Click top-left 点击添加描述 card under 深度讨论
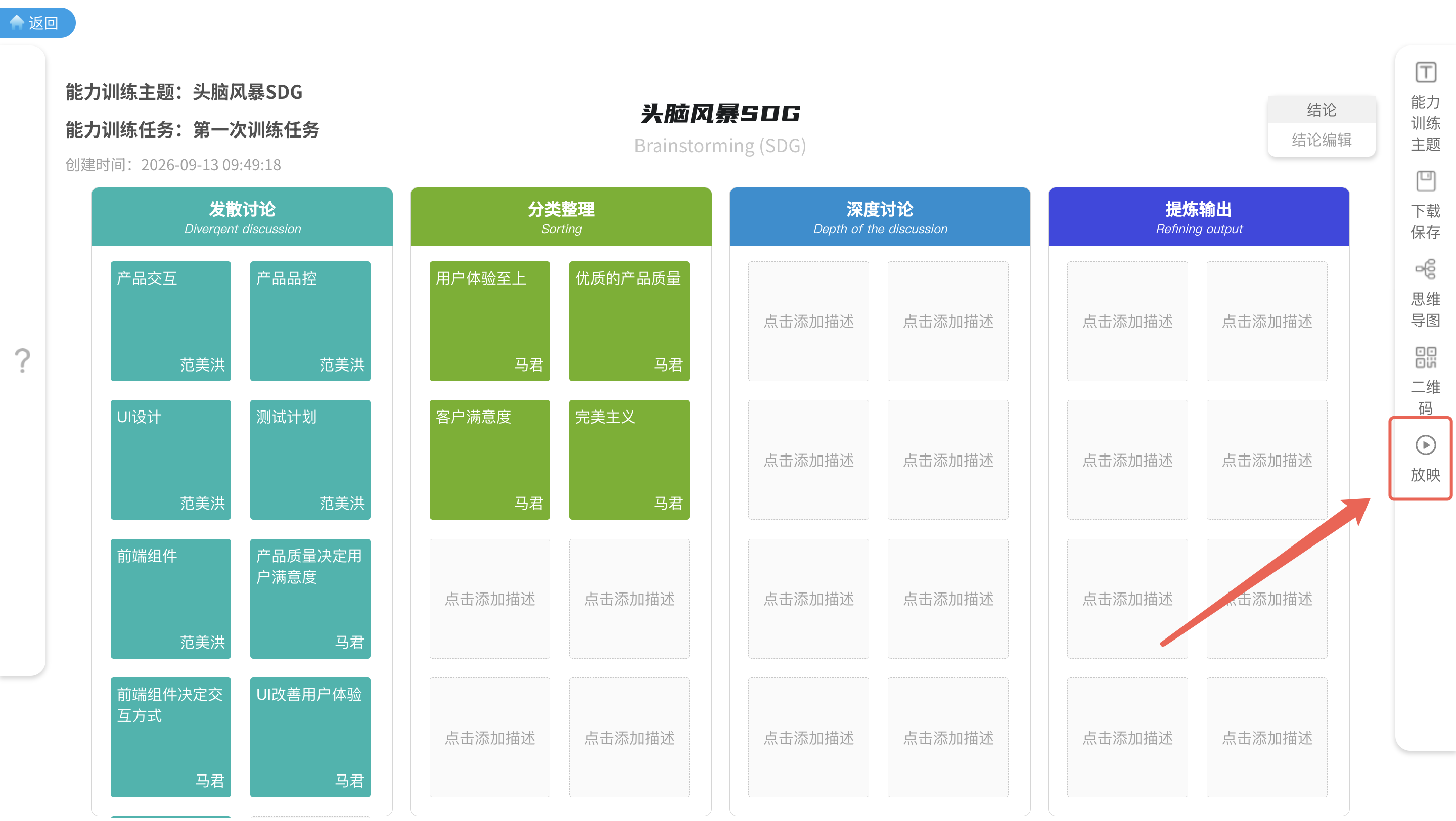The image size is (1456, 821). tap(808, 321)
